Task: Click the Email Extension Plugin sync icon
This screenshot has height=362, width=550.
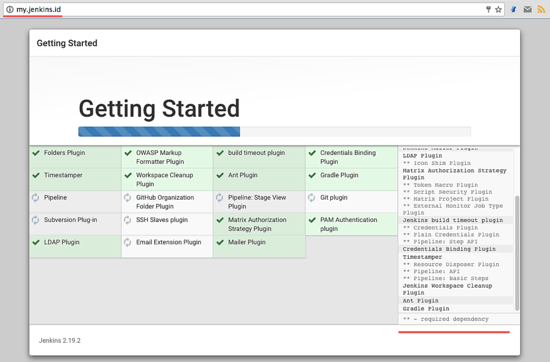Action: [x=128, y=242]
